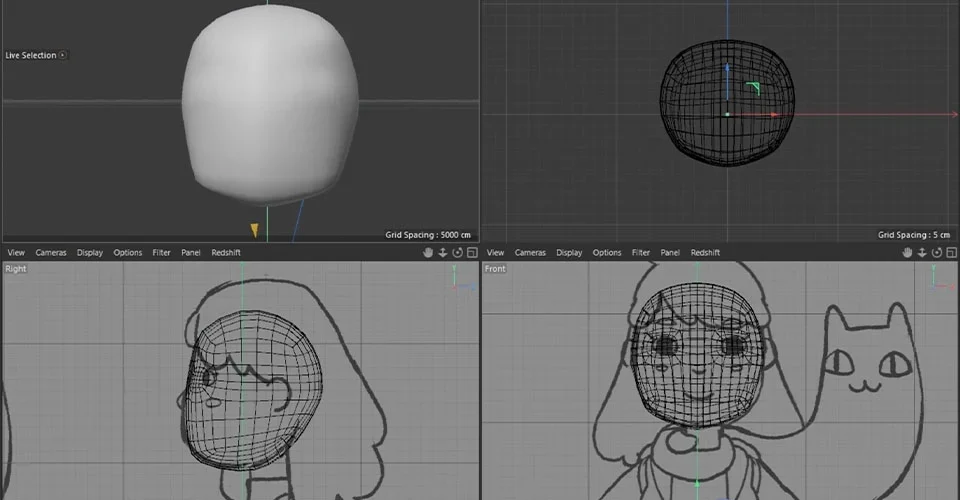Click the red X axis arrow handle
960x500 pixels.
point(774,114)
